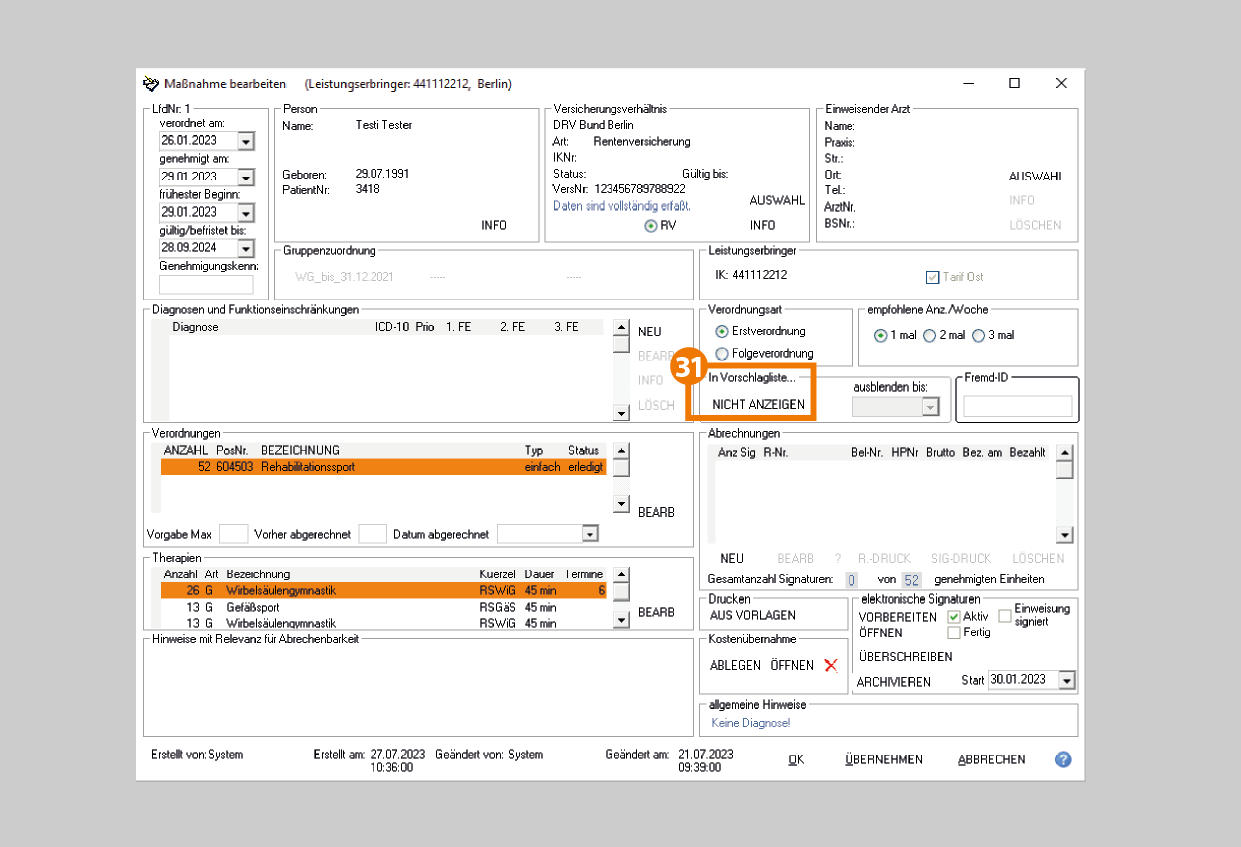Click NICHT ANZEIGEN in Vorschlagliste
1241x847 pixels.
point(758,404)
